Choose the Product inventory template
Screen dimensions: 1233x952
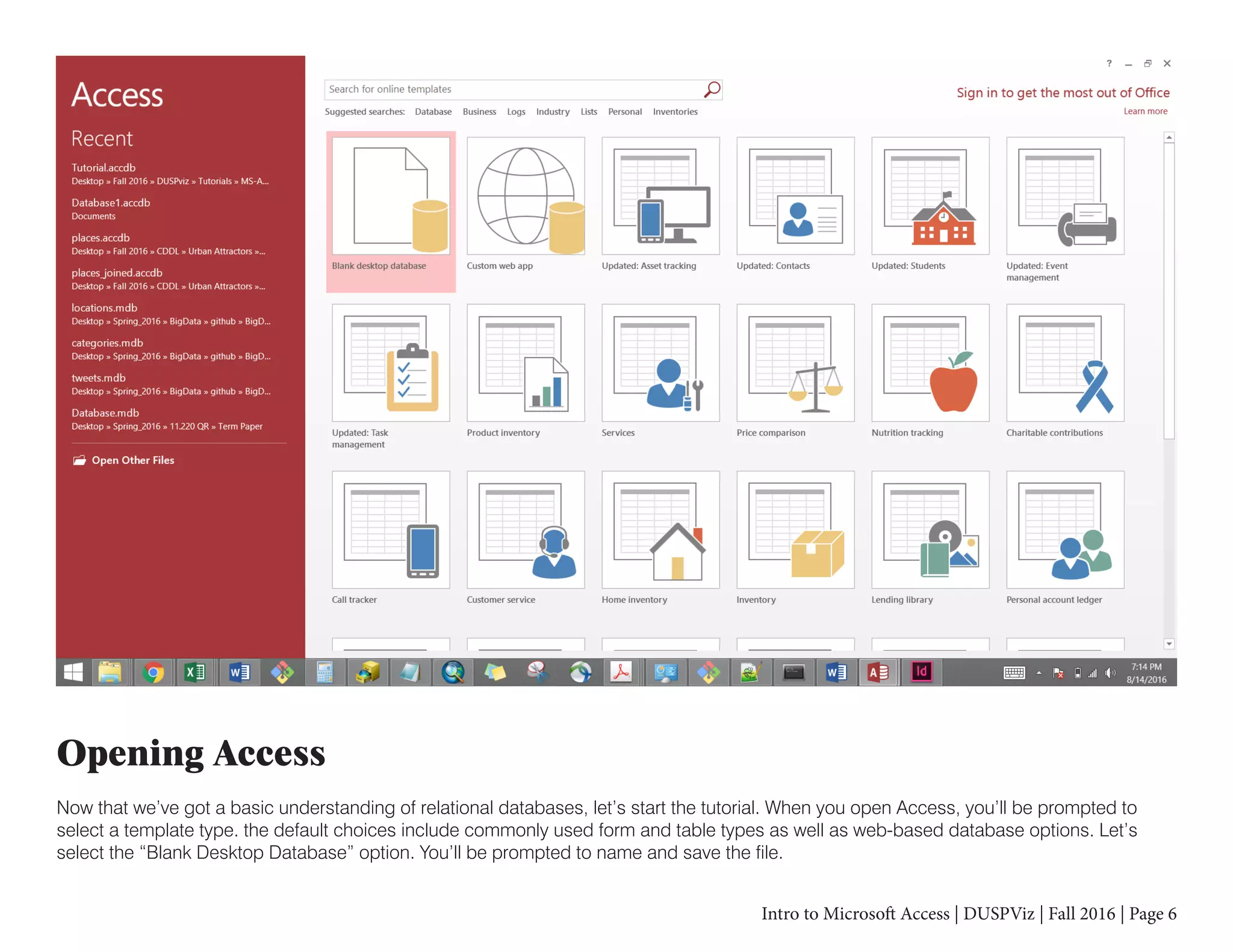coord(526,371)
